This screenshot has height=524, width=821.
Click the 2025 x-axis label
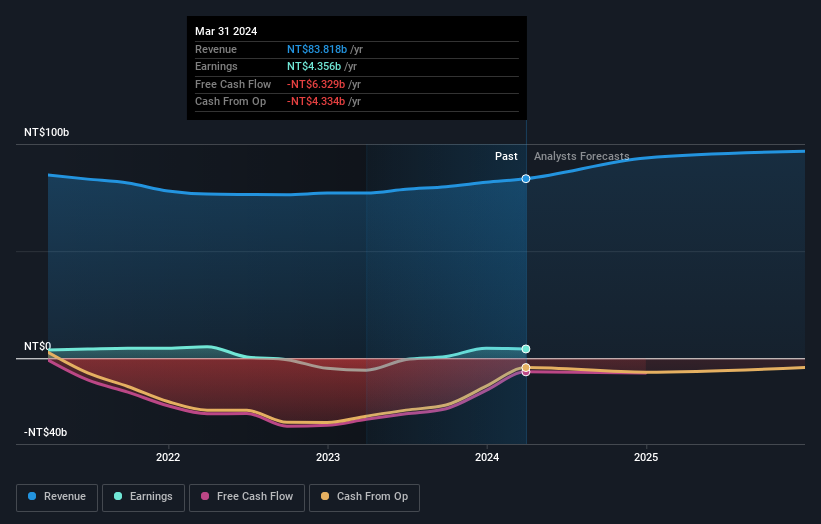pyautogui.click(x=646, y=458)
